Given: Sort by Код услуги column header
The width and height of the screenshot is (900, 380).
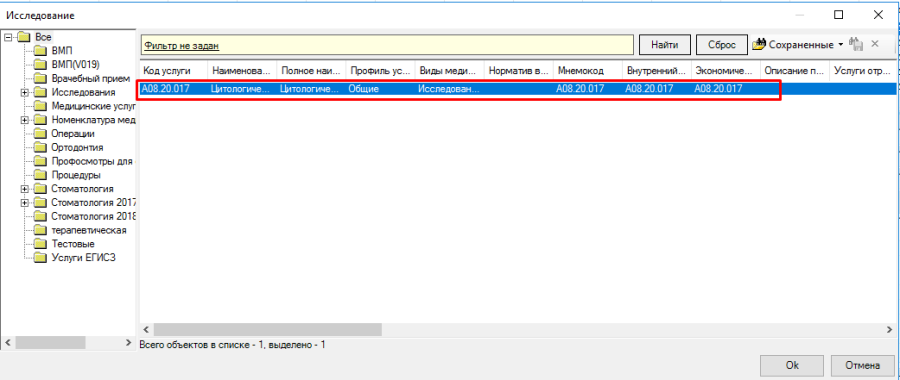Looking at the screenshot, I should (173, 71).
